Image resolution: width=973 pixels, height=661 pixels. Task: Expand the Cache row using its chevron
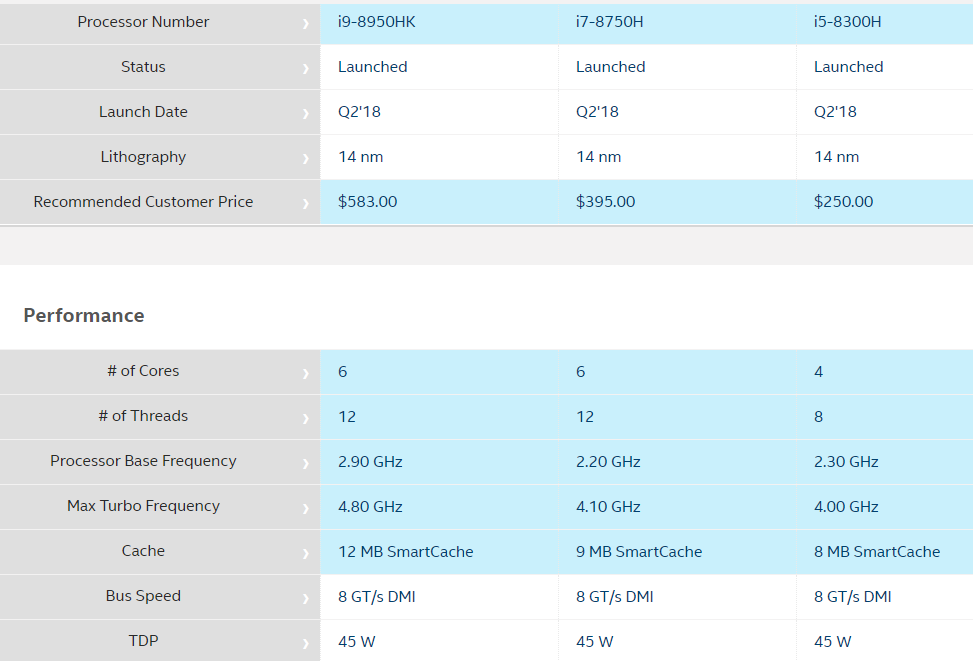click(x=306, y=552)
